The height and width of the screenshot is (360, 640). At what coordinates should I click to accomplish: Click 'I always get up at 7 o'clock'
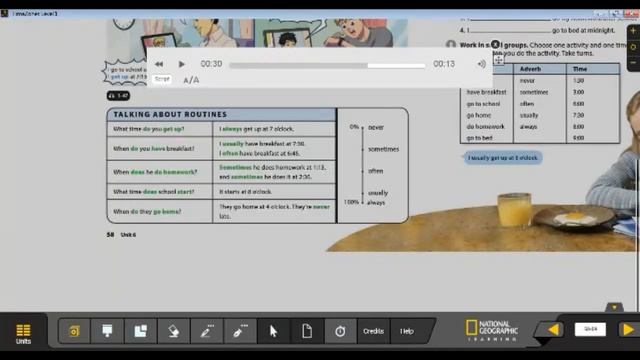click(256, 129)
